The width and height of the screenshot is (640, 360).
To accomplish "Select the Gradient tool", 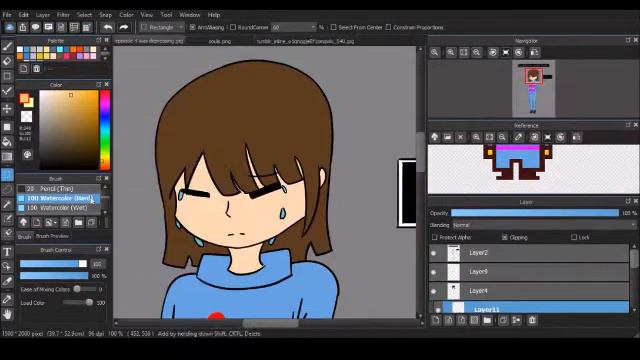I will click(x=7, y=157).
